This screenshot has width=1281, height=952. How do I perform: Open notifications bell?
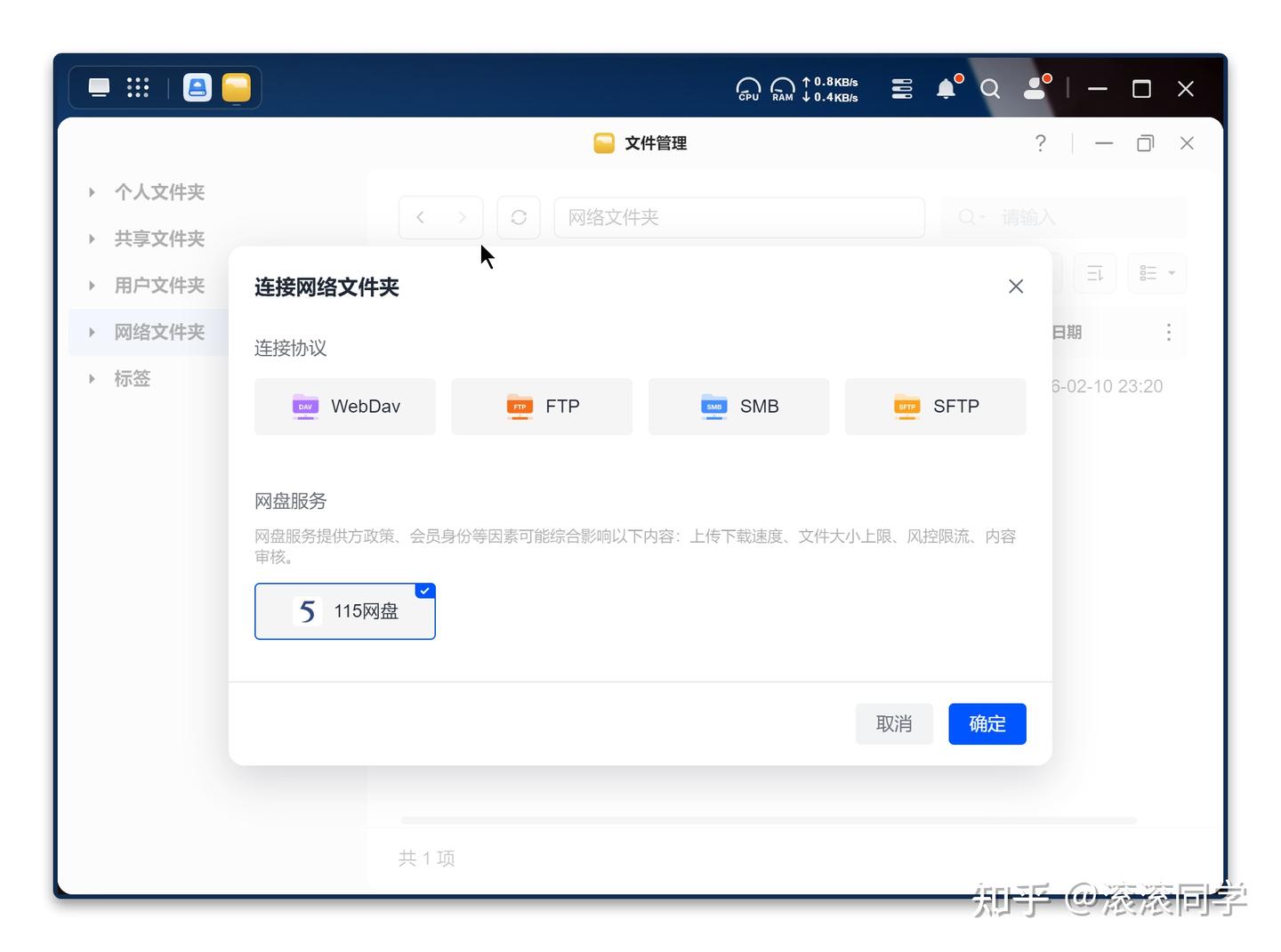947,88
